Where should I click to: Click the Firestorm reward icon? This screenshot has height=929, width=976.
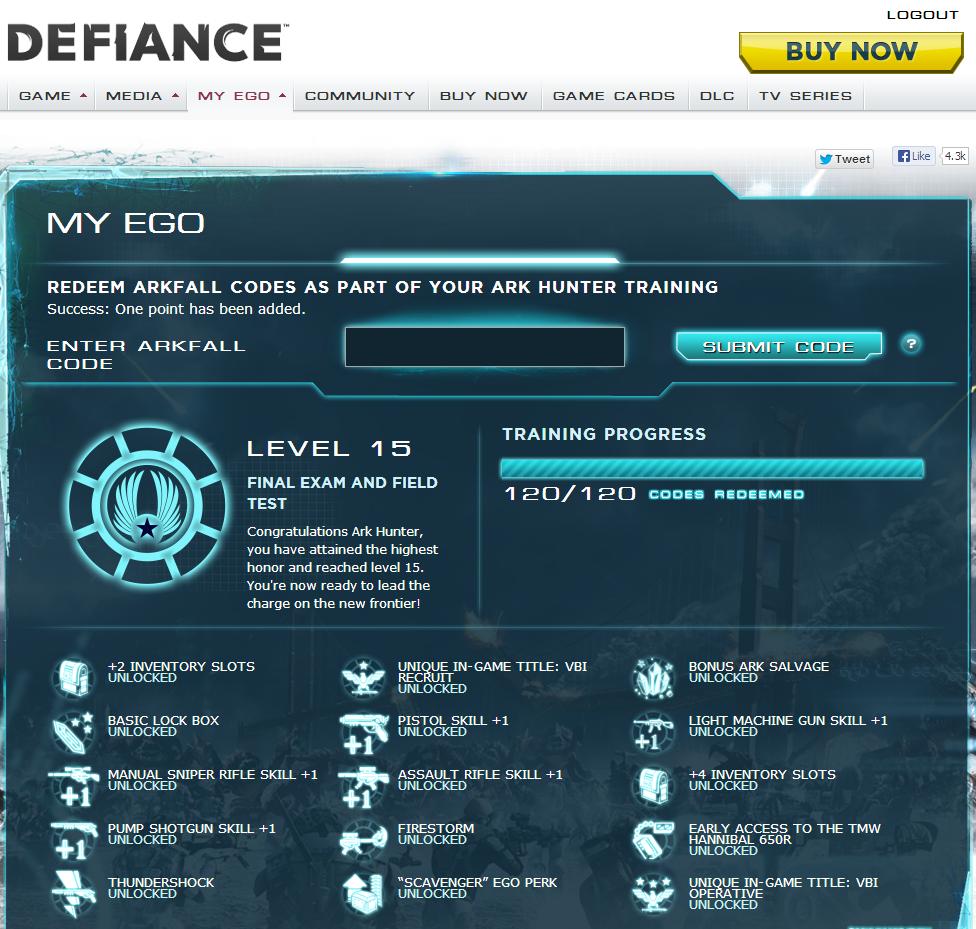click(x=364, y=840)
